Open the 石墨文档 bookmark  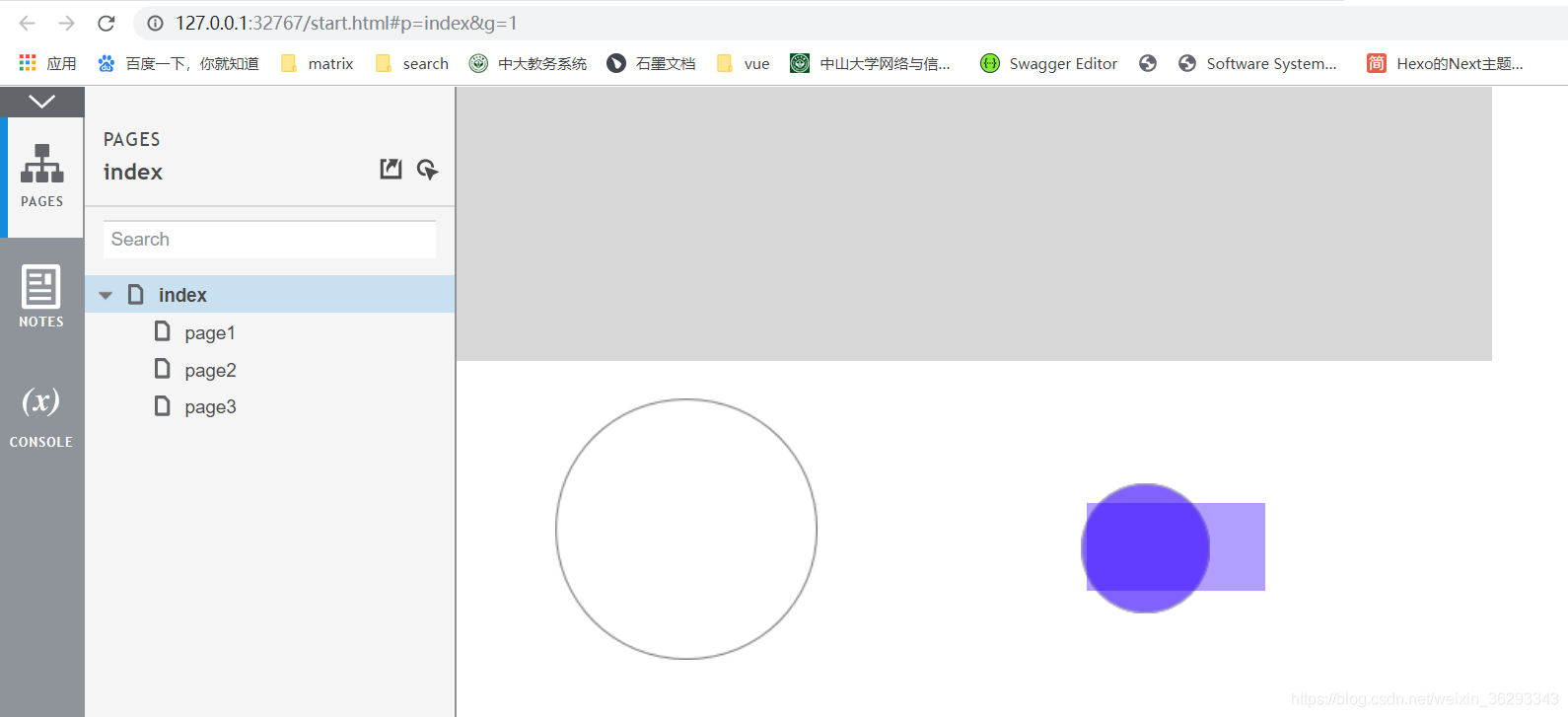click(x=651, y=63)
